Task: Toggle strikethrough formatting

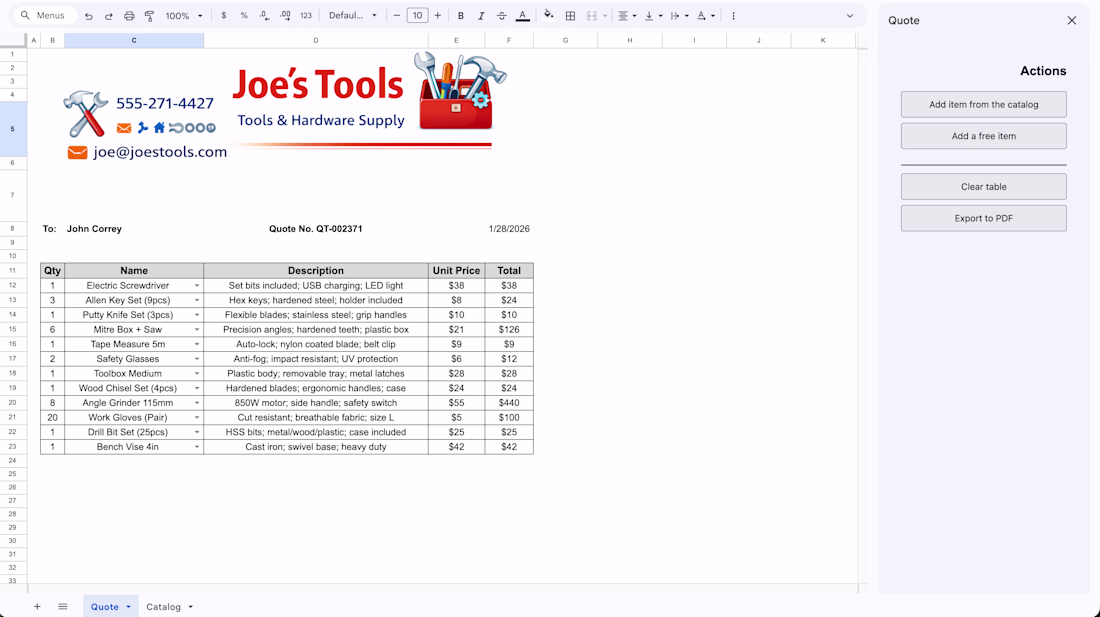Action: tap(502, 15)
